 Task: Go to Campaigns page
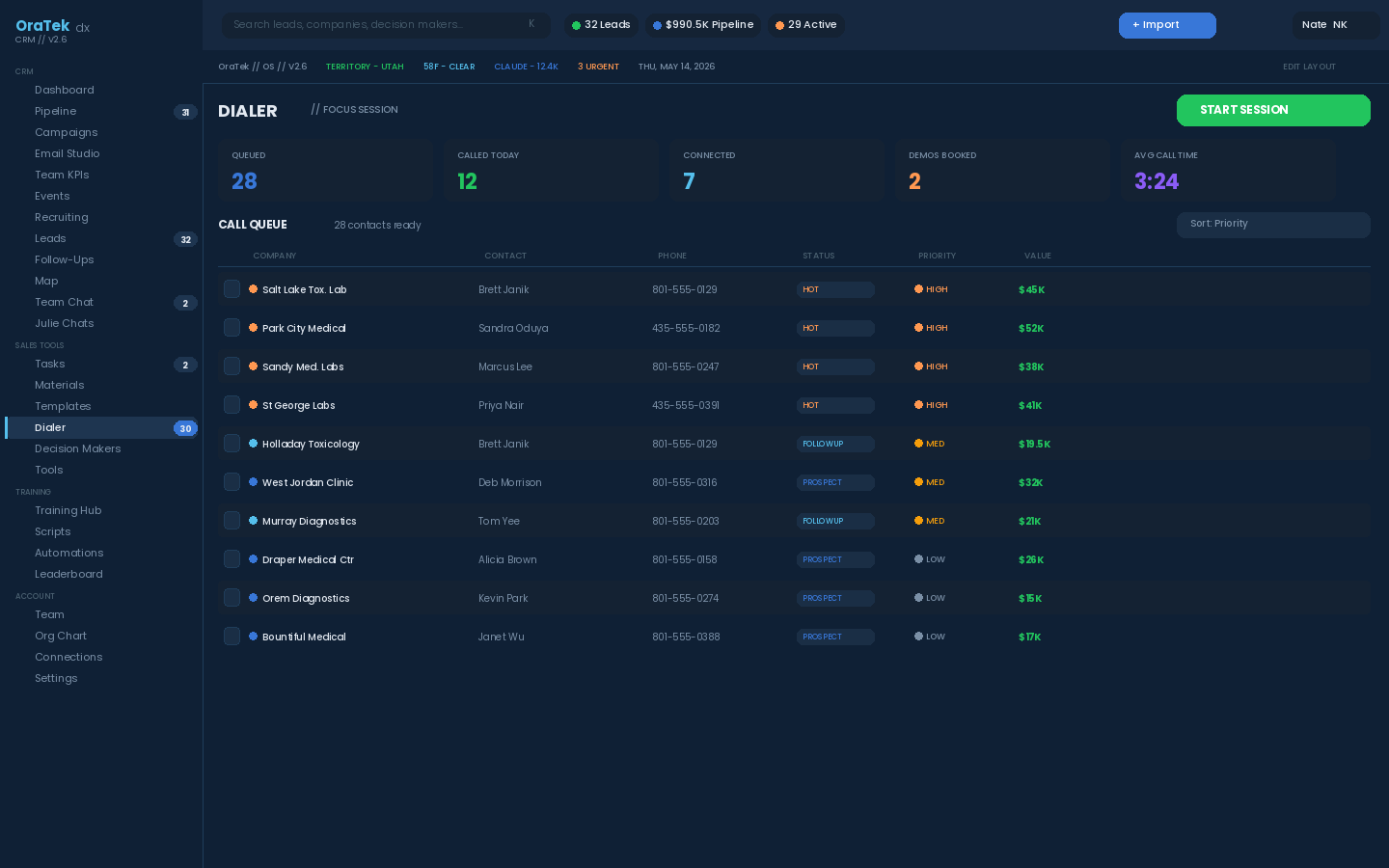coord(66,132)
